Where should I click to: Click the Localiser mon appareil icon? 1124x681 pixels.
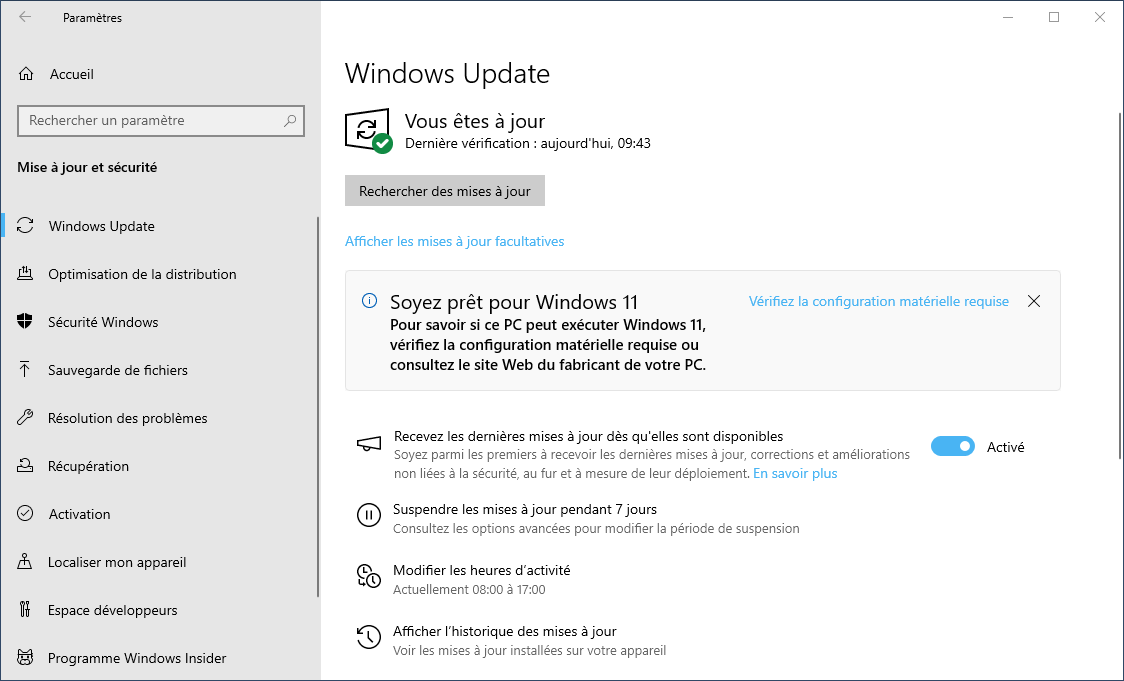click(x=25, y=562)
